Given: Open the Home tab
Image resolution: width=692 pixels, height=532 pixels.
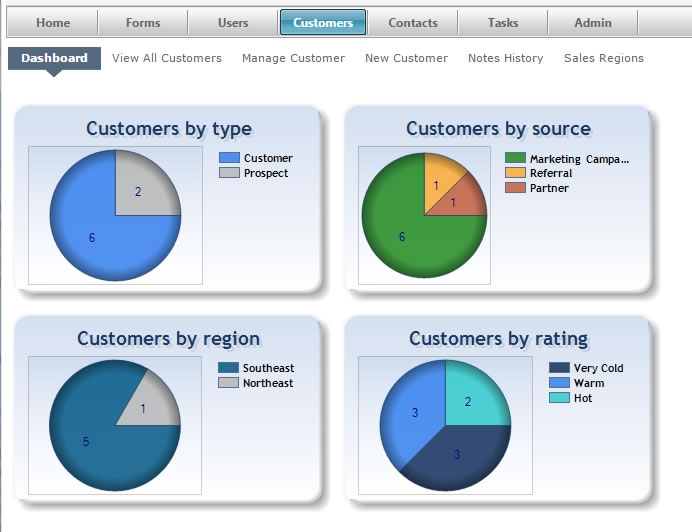Looking at the screenshot, I should pos(53,23).
